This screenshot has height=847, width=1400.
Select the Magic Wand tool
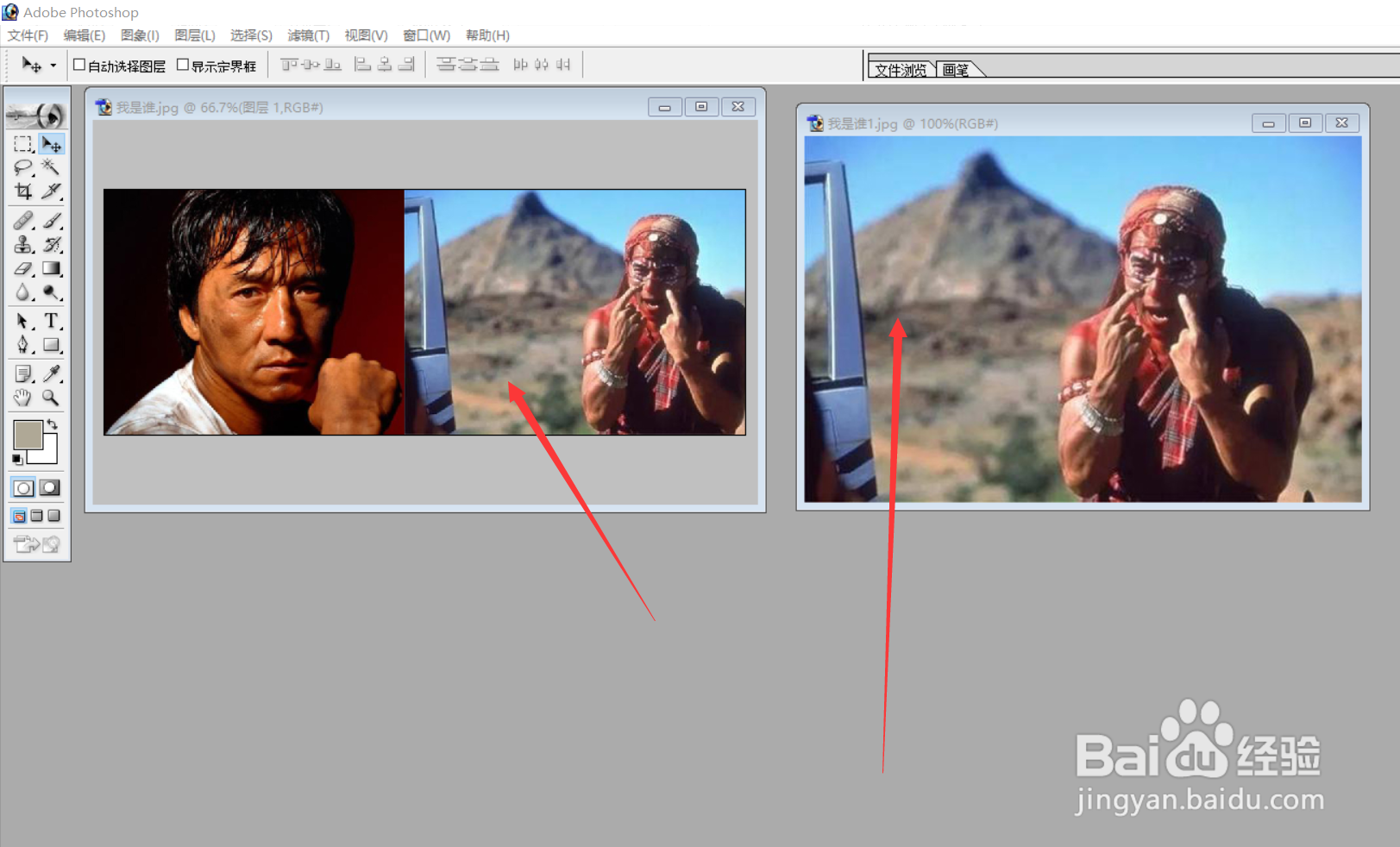pos(52,167)
